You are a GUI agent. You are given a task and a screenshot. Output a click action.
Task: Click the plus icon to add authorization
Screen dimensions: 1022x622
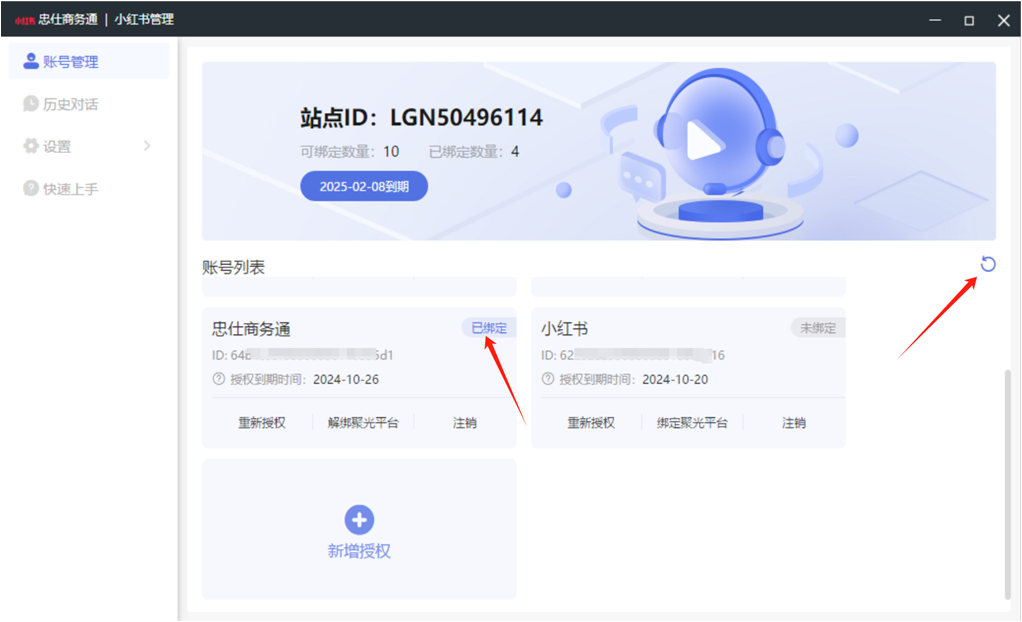tap(359, 520)
